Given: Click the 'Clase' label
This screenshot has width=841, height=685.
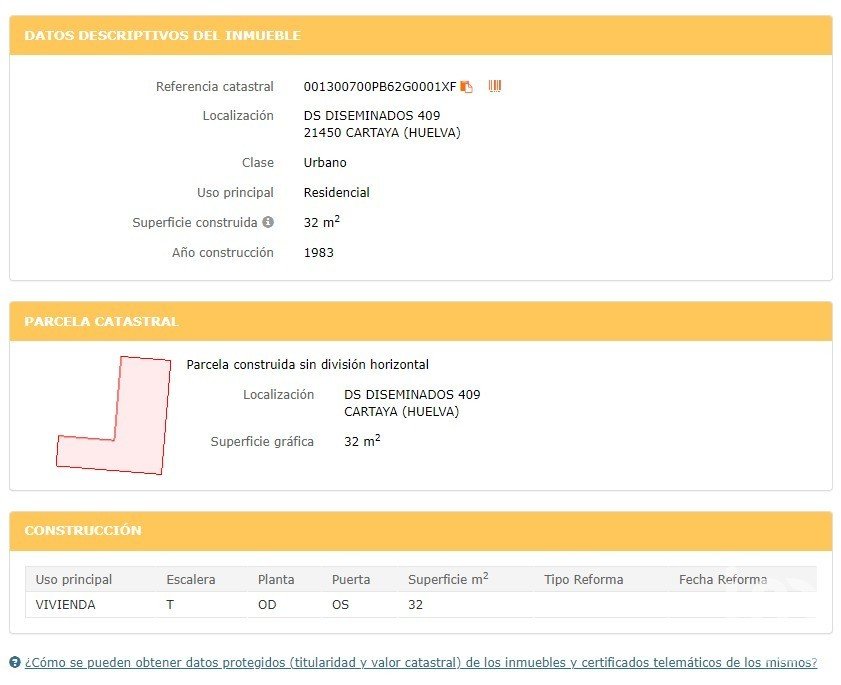Looking at the screenshot, I should (x=257, y=163).
